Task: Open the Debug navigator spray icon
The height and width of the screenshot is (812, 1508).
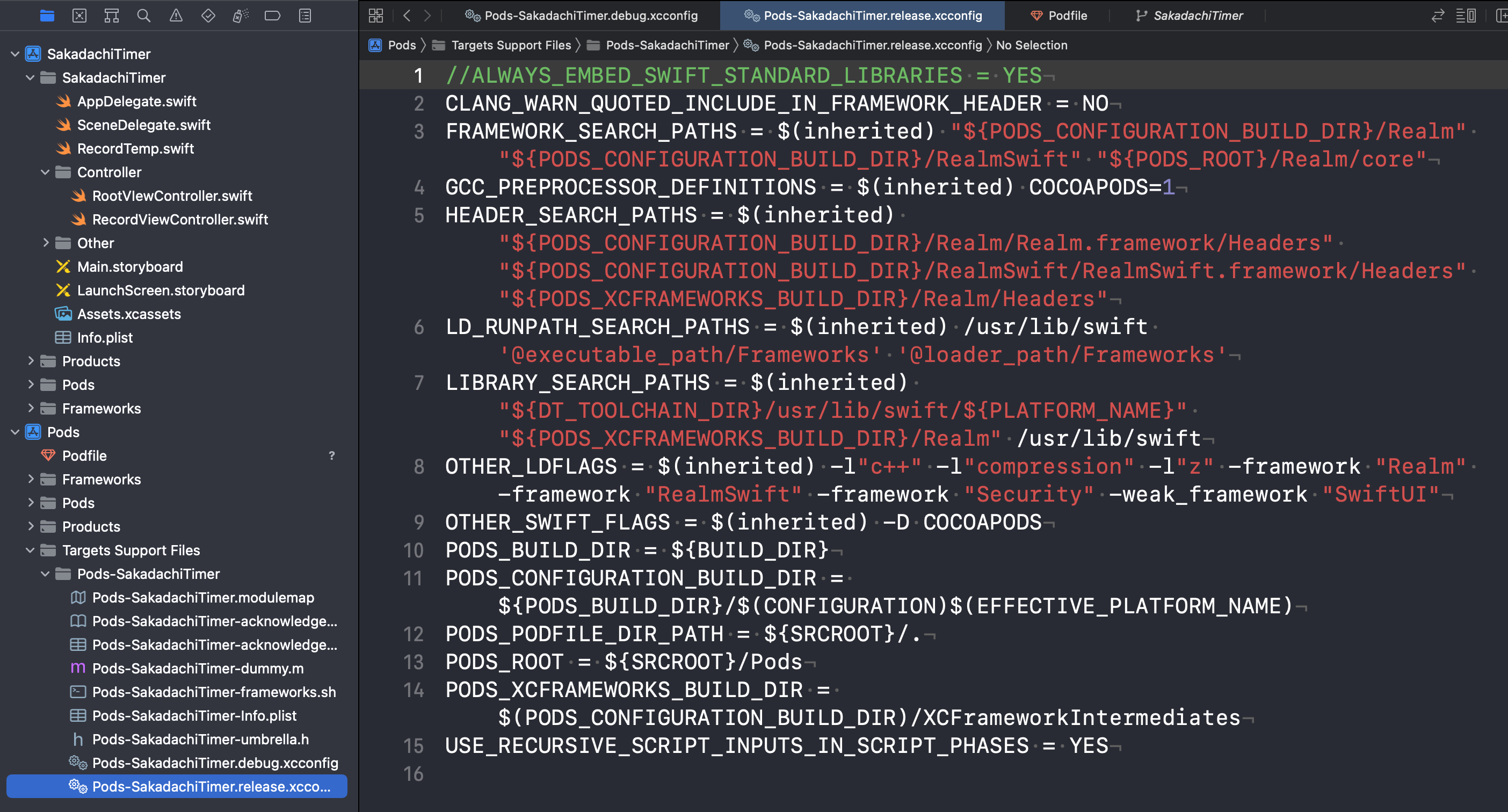Action: 240,16
